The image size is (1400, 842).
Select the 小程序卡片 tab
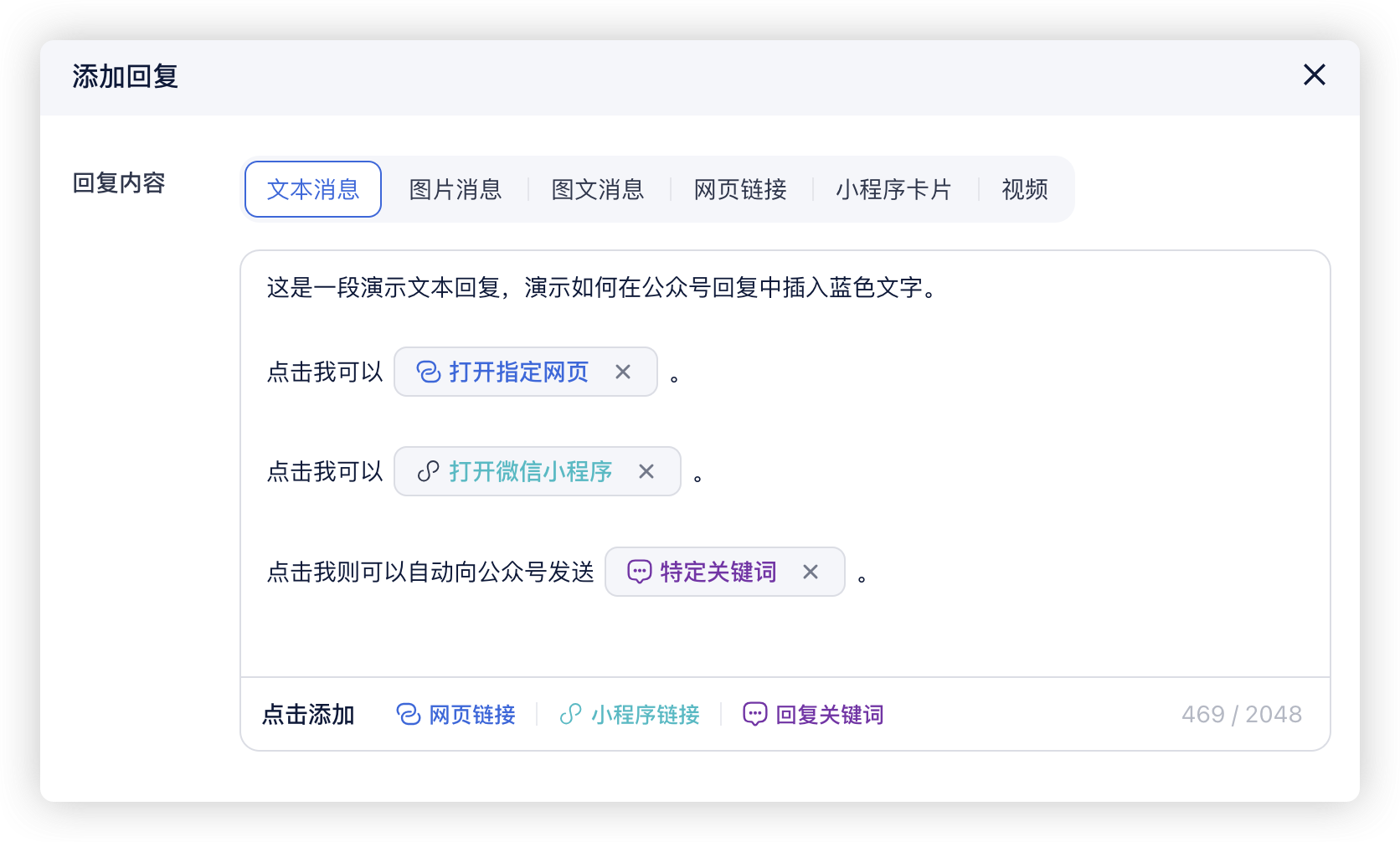(x=893, y=189)
